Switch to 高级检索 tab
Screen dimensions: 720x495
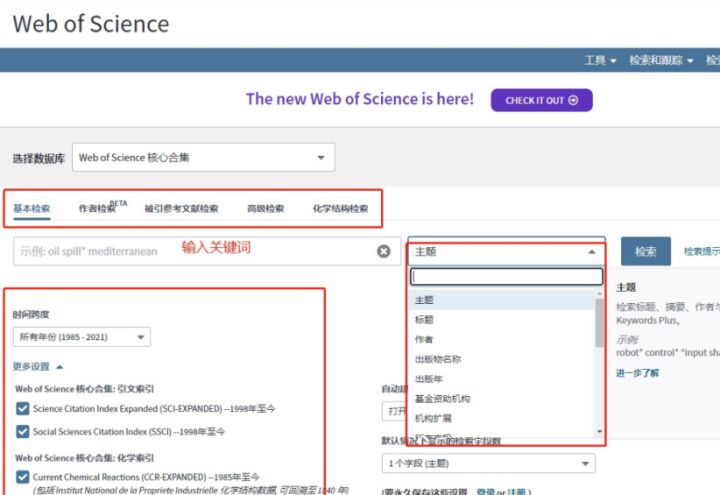[x=265, y=208]
